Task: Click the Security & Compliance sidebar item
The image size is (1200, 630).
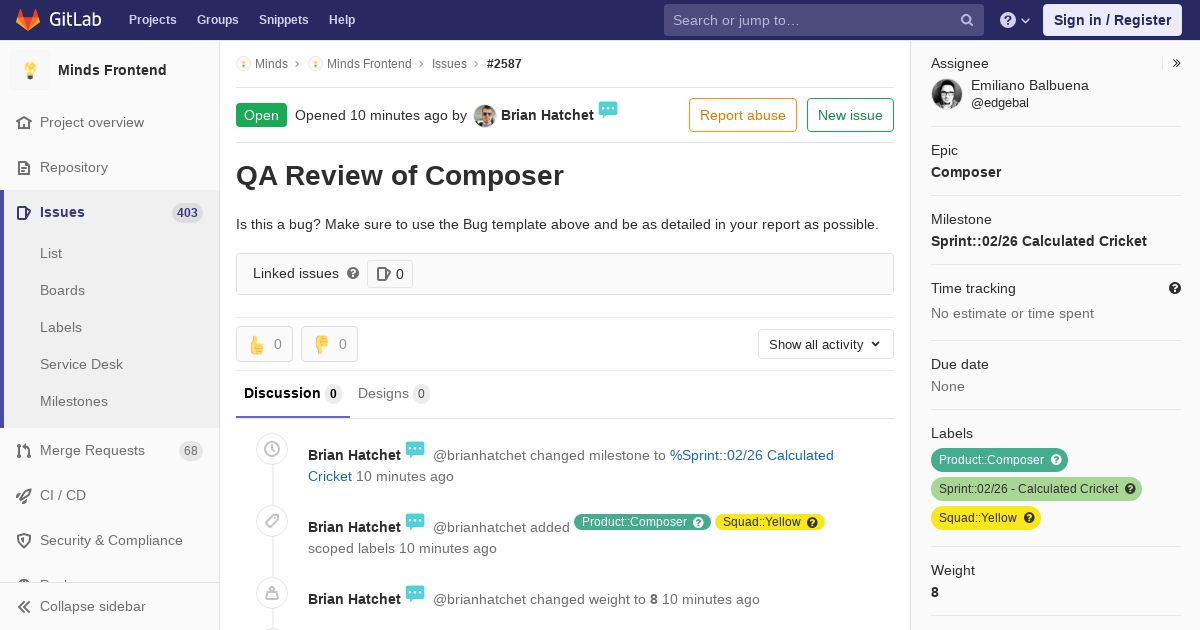Action: [x=110, y=540]
